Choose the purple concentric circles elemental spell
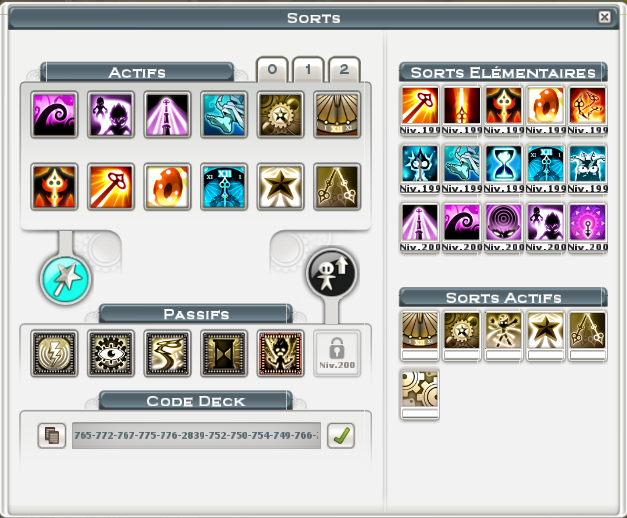The image size is (627, 518). pyautogui.click(x=503, y=222)
